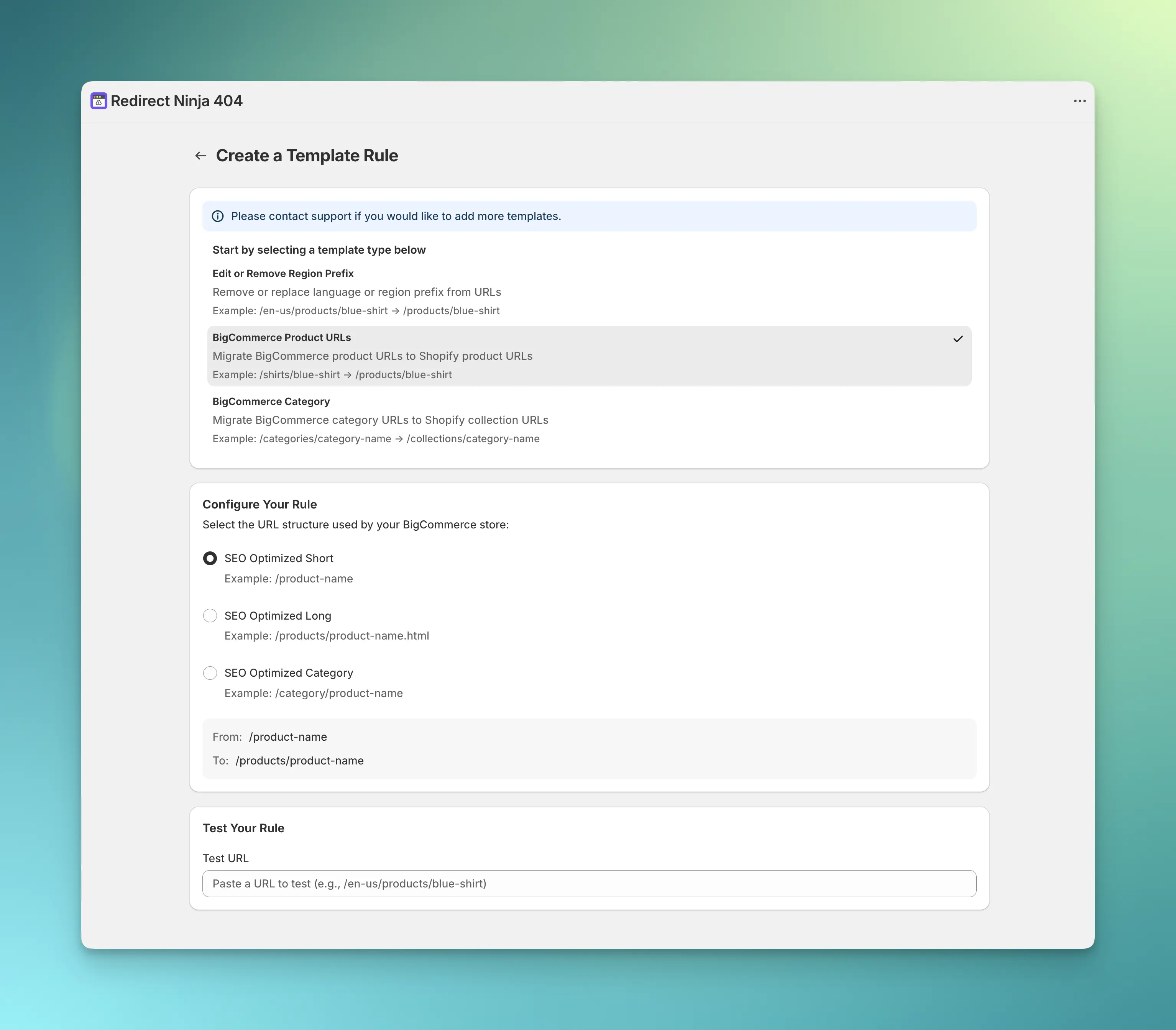Click 'Example: /product-name' under SEO Optimized Short

(x=289, y=579)
